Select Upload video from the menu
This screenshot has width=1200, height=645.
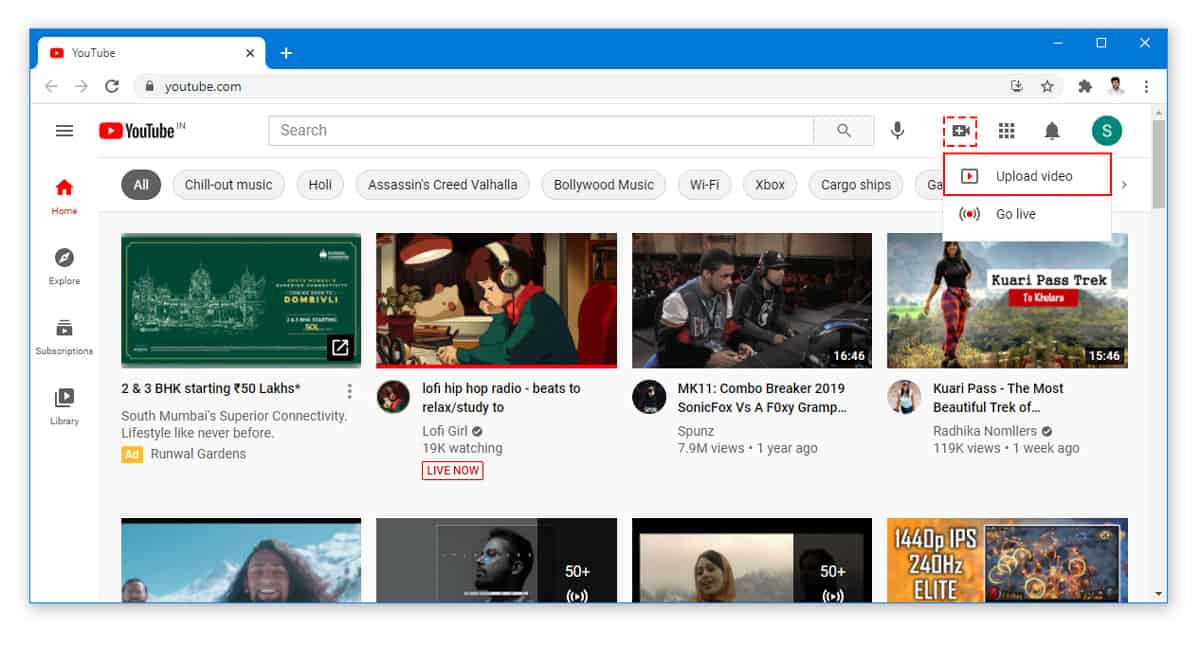1027,176
